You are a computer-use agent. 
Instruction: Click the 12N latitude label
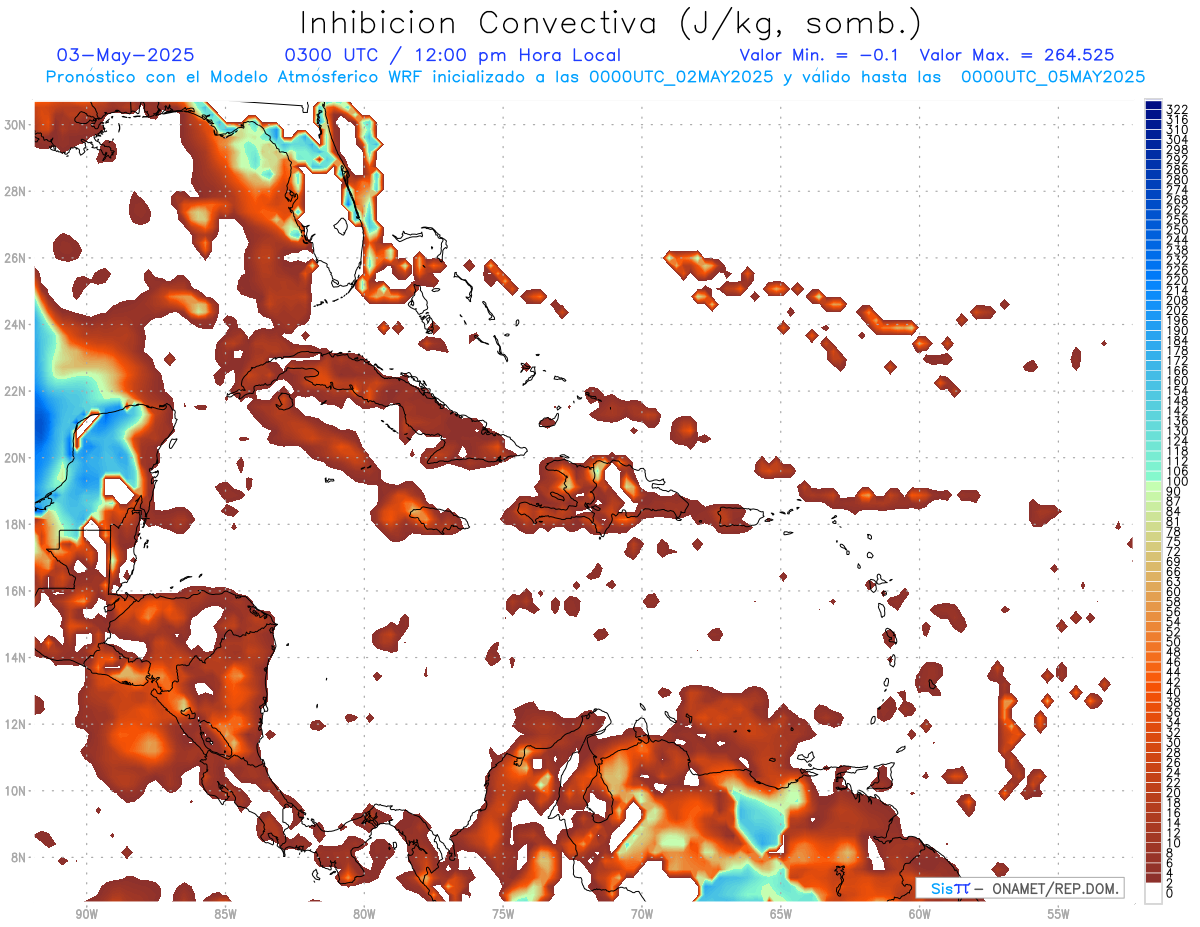[17, 724]
